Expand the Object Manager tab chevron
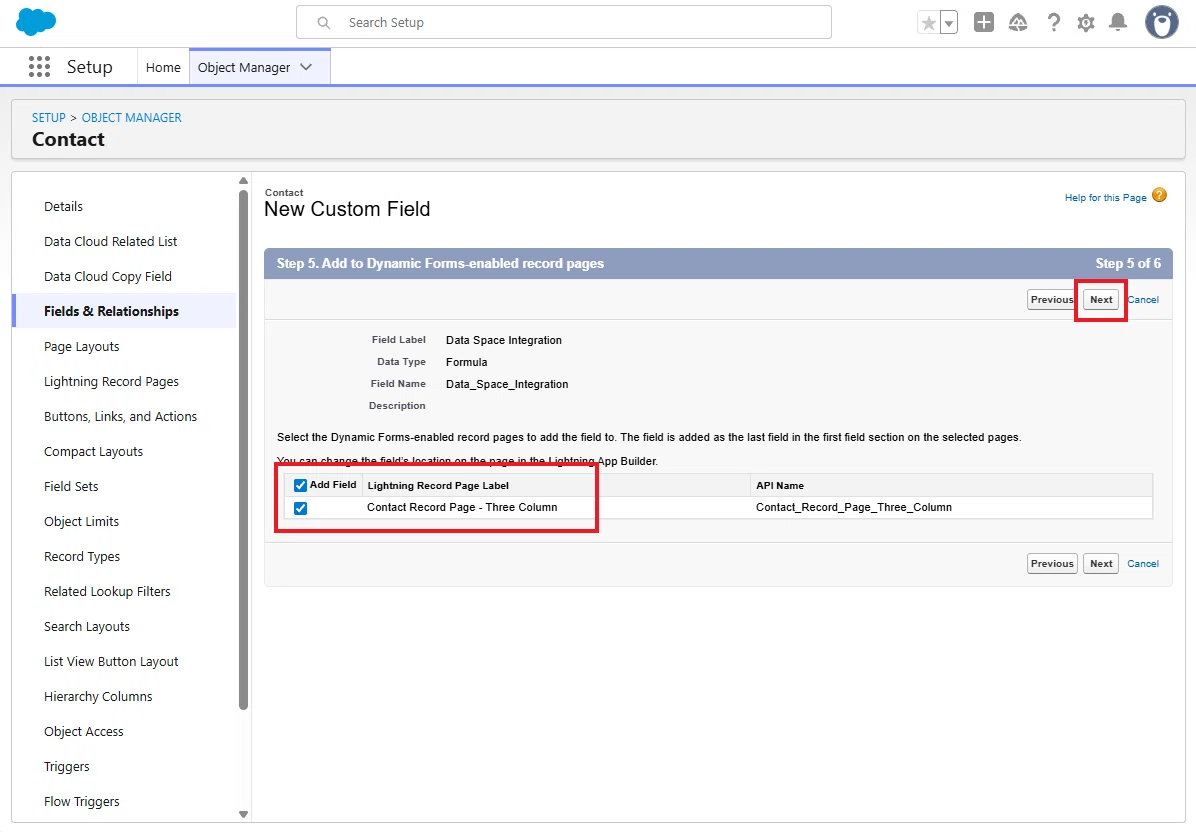 click(x=306, y=67)
